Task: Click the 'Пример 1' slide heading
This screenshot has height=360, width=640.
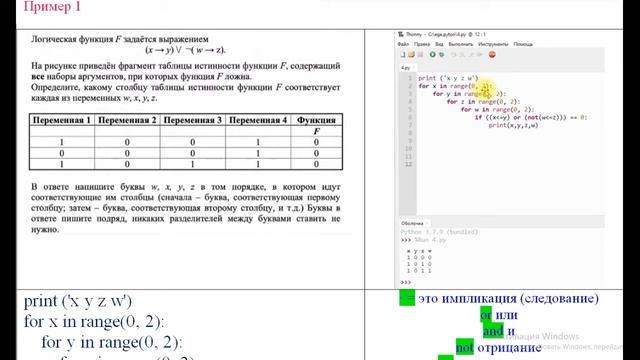Action: (x=52, y=7)
